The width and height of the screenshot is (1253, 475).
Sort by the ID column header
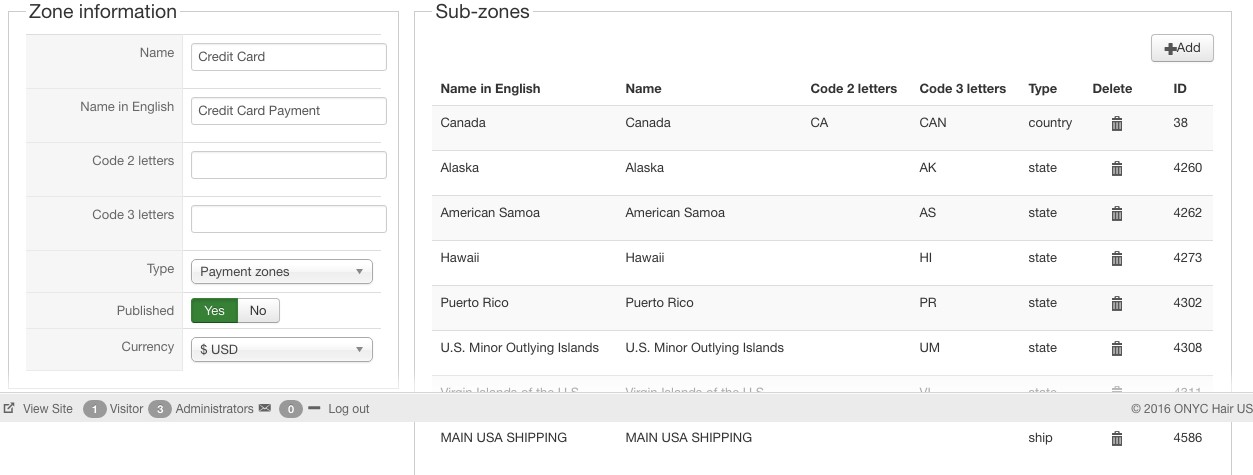click(x=1180, y=89)
